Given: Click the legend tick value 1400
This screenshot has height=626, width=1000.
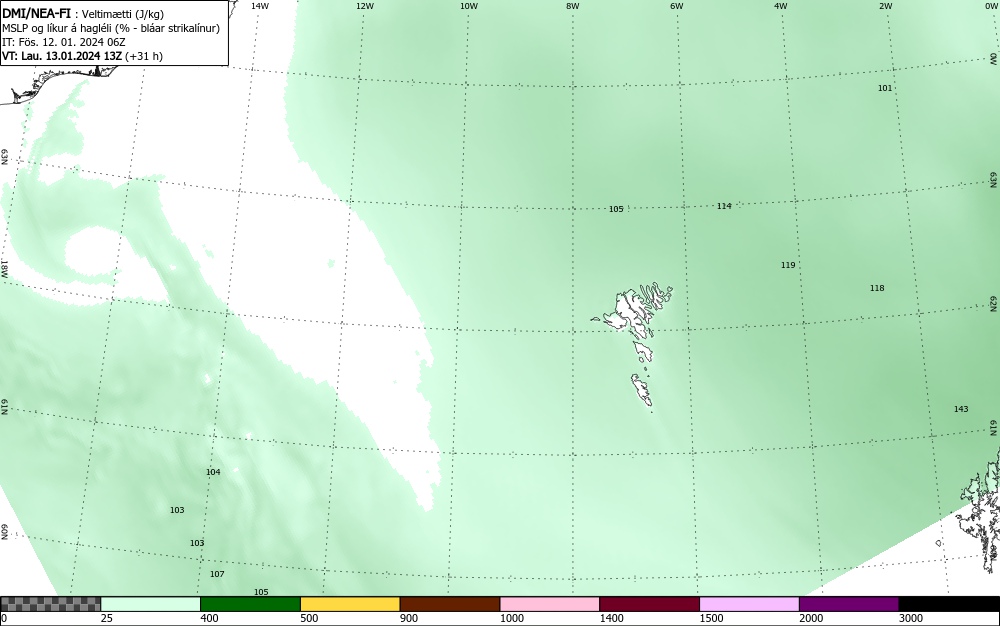Looking at the screenshot, I should point(612,618).
